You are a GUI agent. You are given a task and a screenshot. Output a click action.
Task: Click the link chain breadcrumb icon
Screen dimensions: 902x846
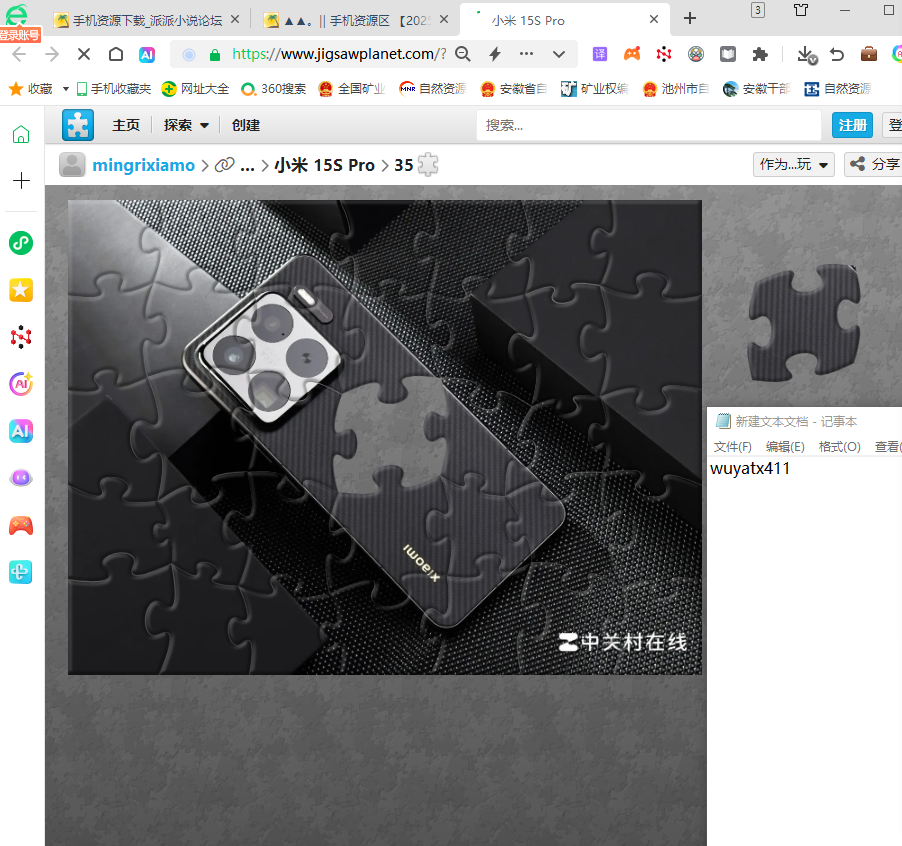click(224, 165)
